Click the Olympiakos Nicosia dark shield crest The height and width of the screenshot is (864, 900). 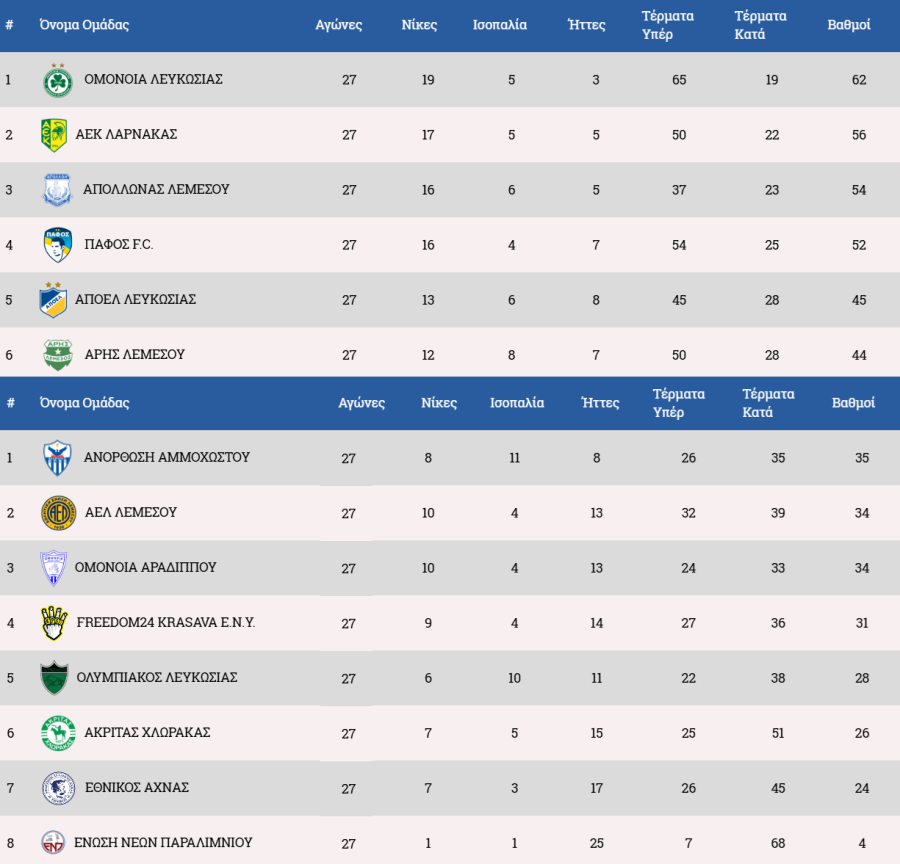(x=54, y=678)
